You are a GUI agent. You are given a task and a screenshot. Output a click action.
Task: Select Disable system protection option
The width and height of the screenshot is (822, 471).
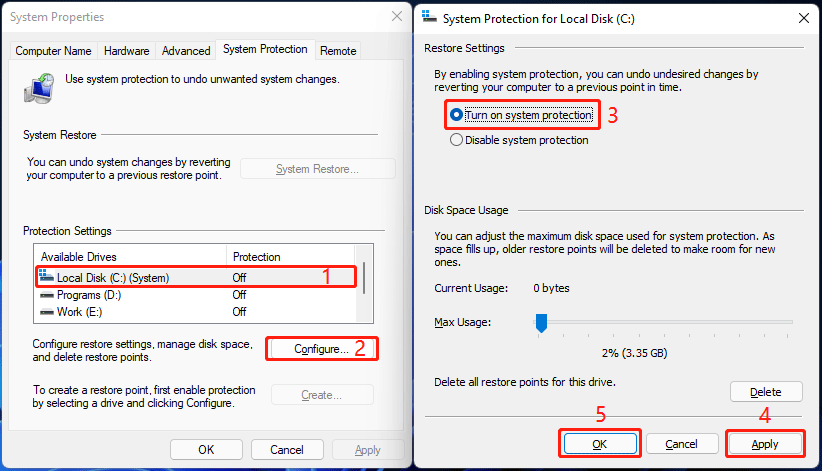click(x=457, y=140)
